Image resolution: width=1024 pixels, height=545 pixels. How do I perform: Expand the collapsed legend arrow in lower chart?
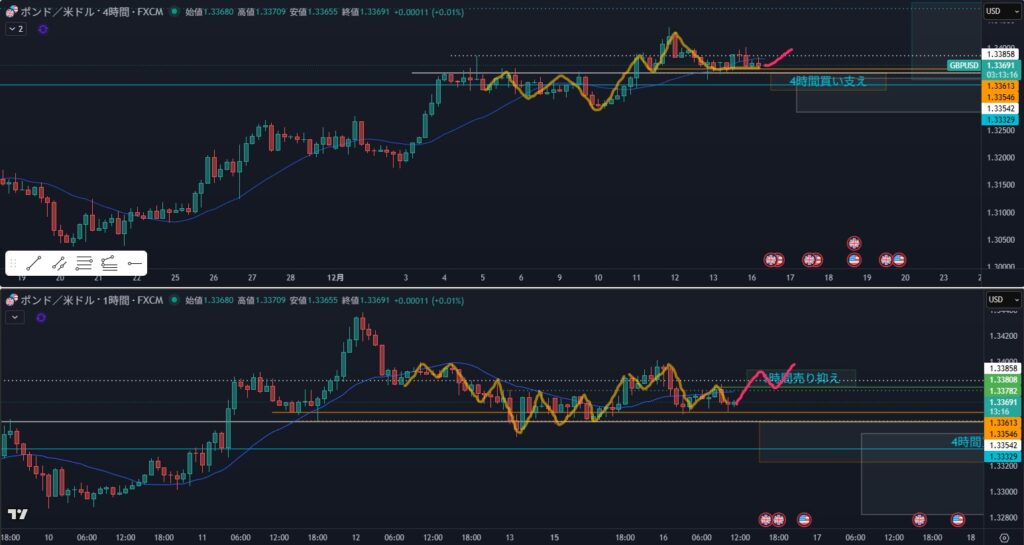pos(15,317)
